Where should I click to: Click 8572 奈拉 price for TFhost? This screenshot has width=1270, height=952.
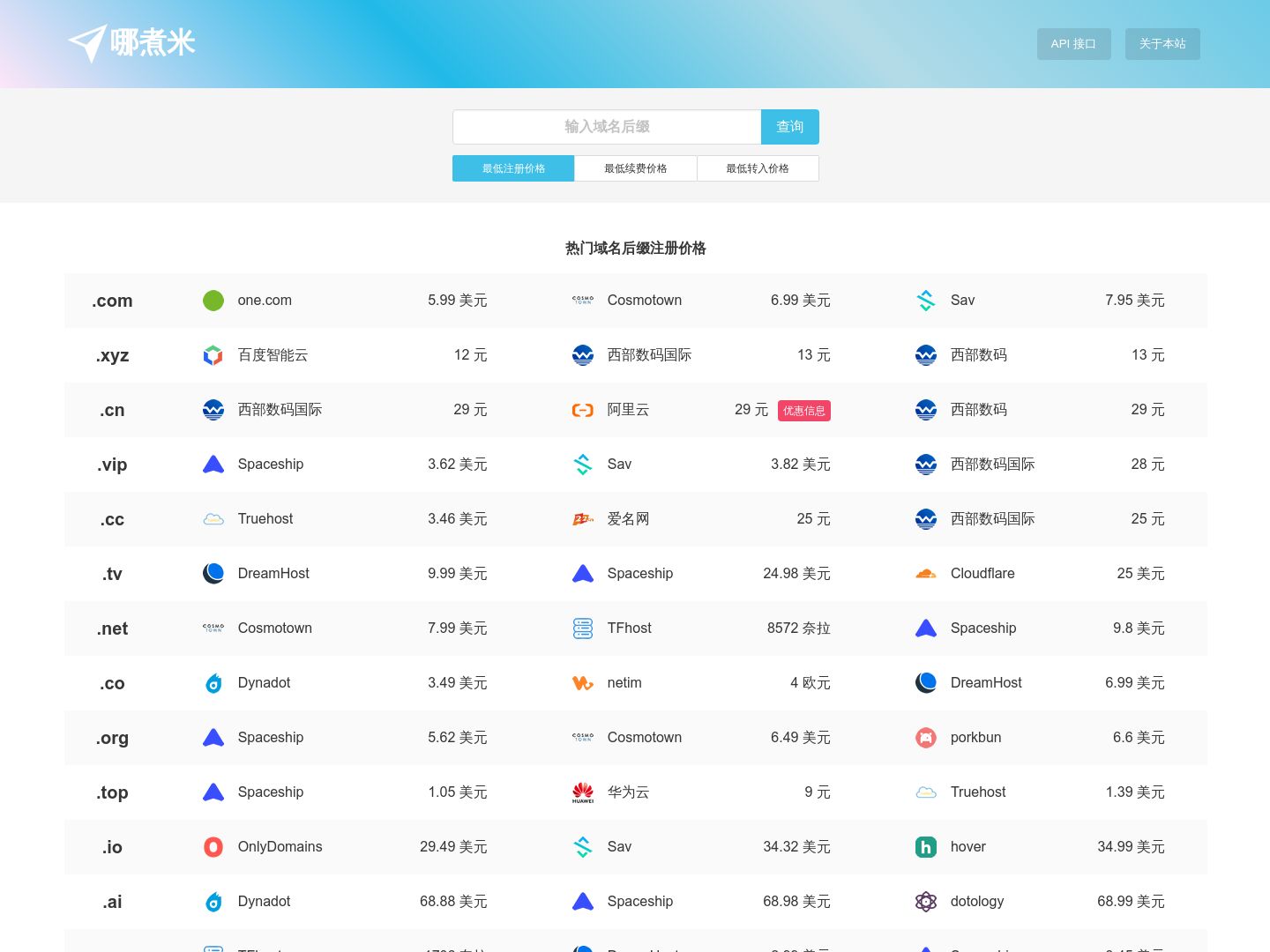point(799,628)
